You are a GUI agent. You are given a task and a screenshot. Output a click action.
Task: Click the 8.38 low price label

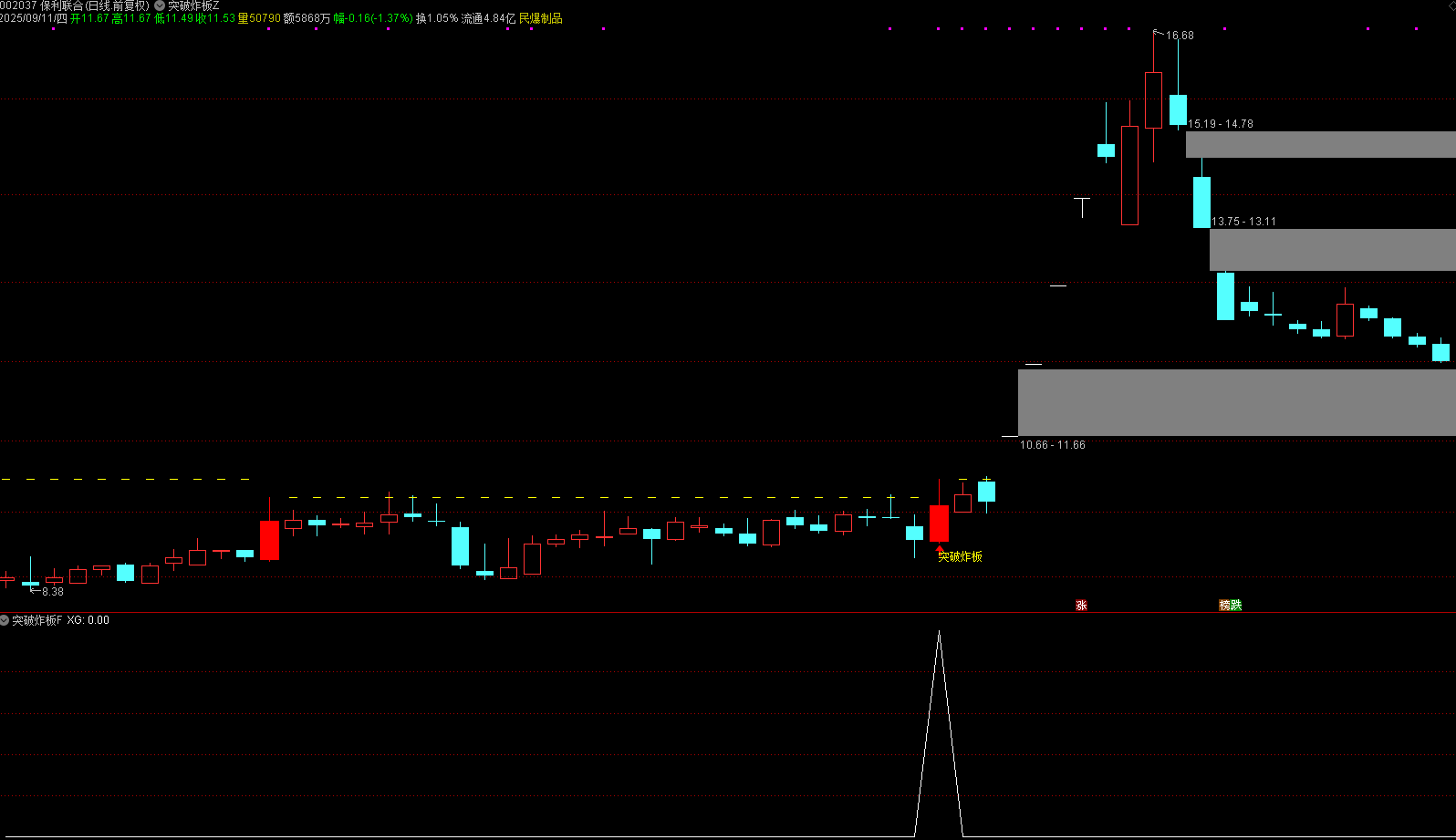click(53, 592)
